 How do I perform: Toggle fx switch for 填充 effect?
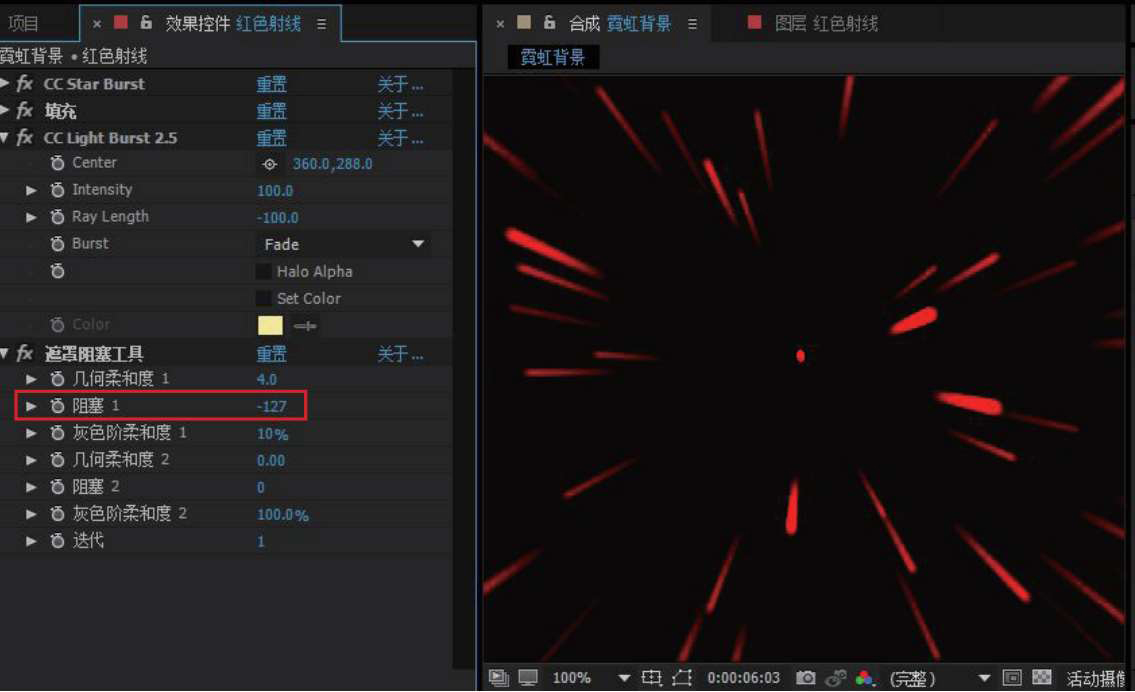tap(25, 111)
